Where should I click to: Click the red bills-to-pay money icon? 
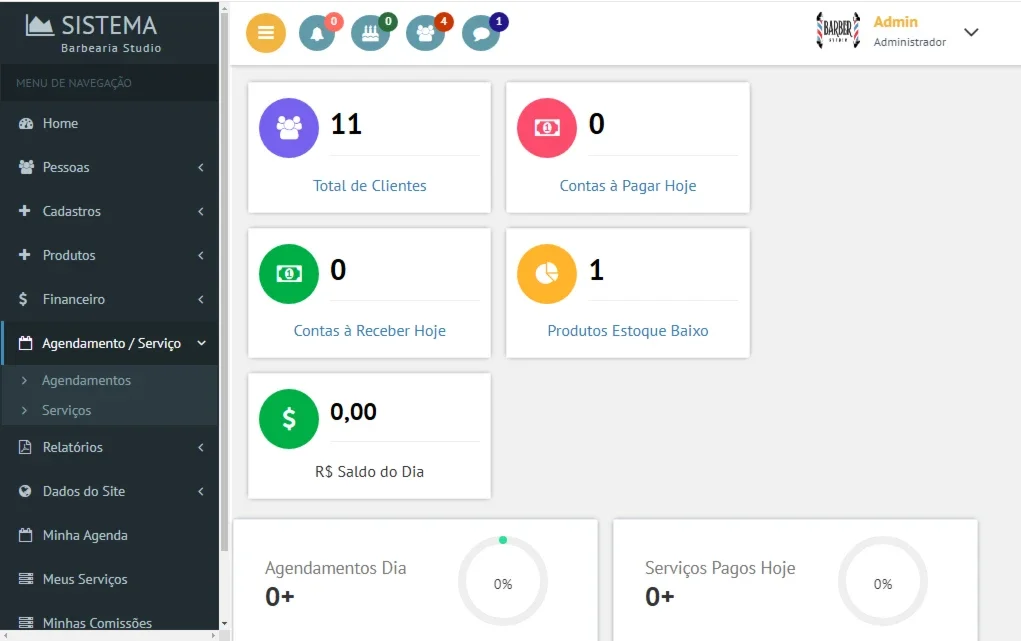[x=547, y=128]
